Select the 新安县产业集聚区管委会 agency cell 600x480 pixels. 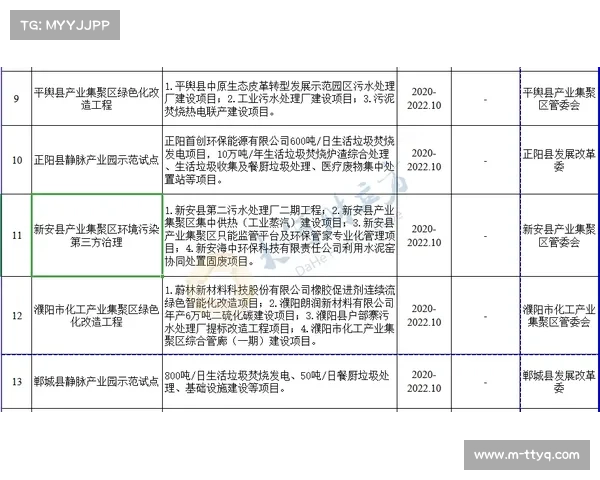556,235
